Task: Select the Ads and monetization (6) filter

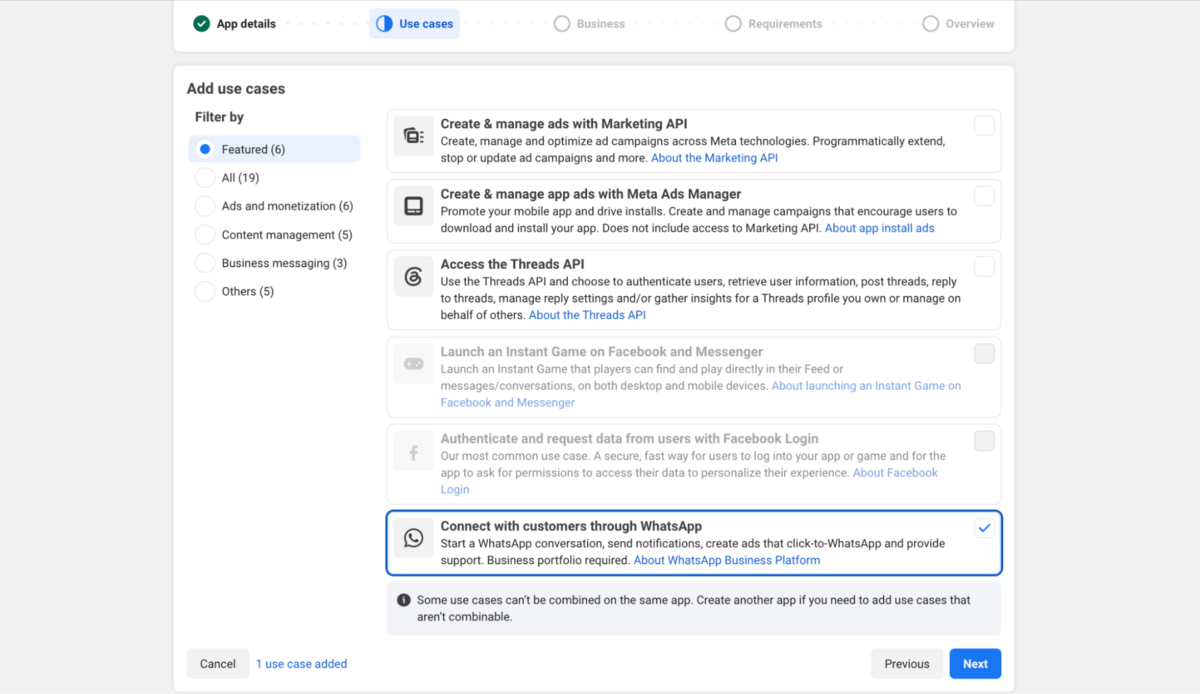Action: (205, 206)
